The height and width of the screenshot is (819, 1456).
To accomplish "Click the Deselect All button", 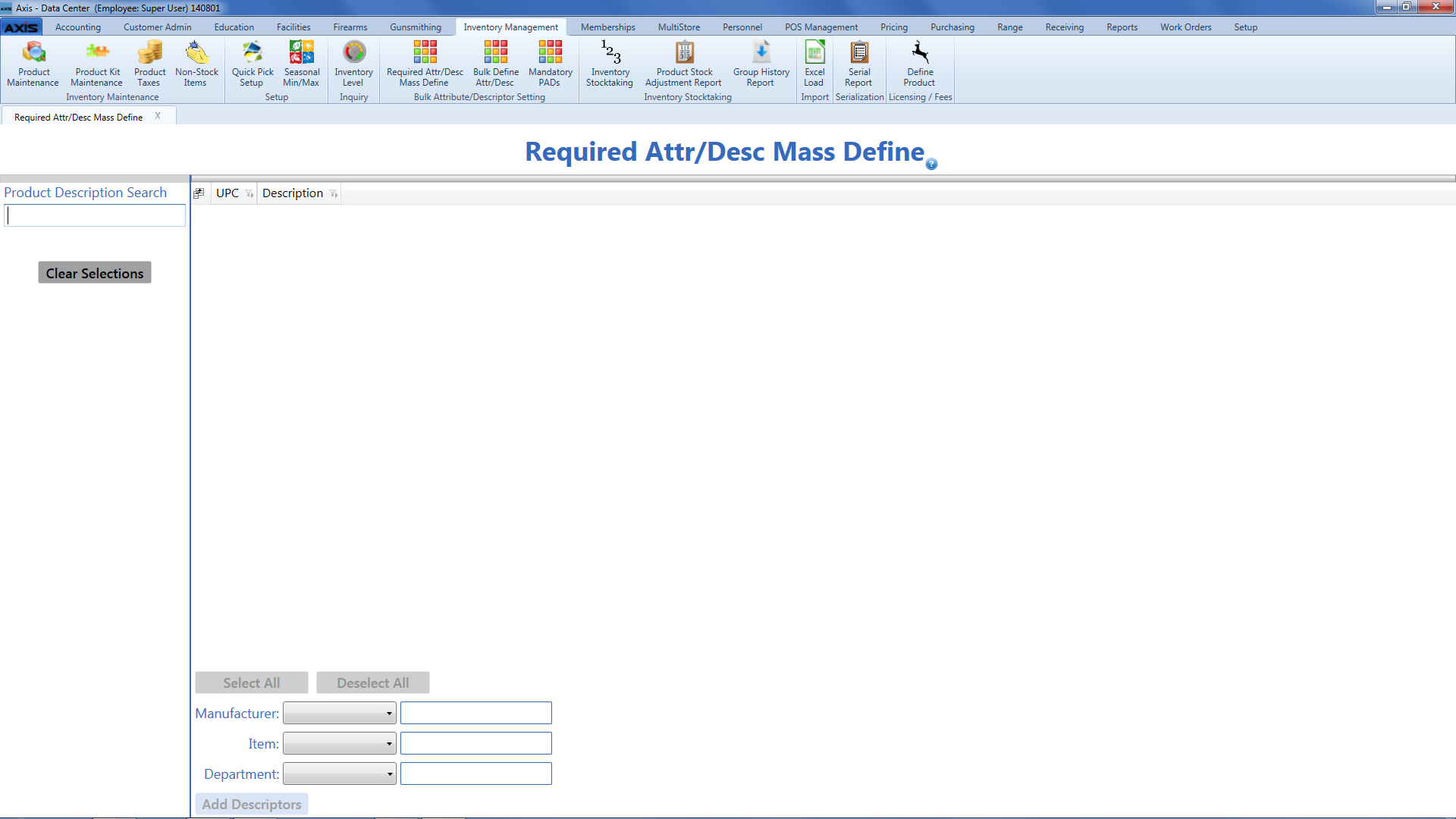I will [373, 682].
